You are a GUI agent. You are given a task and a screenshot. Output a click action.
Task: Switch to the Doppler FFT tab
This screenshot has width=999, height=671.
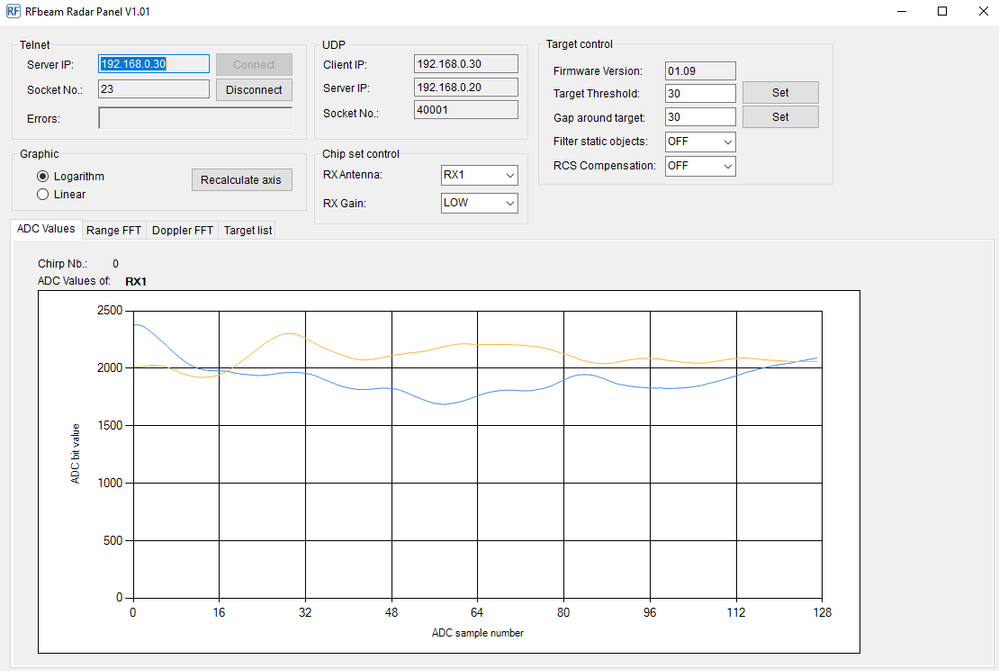pos(182,230)
